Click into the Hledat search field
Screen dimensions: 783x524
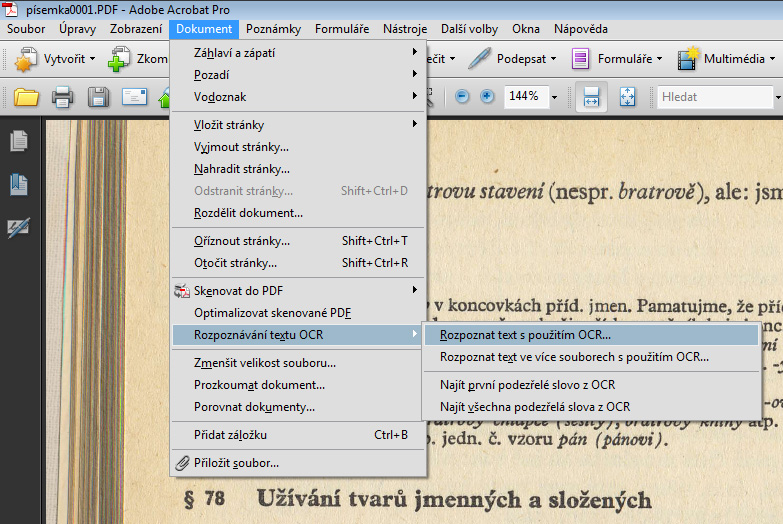pos(713,97)
